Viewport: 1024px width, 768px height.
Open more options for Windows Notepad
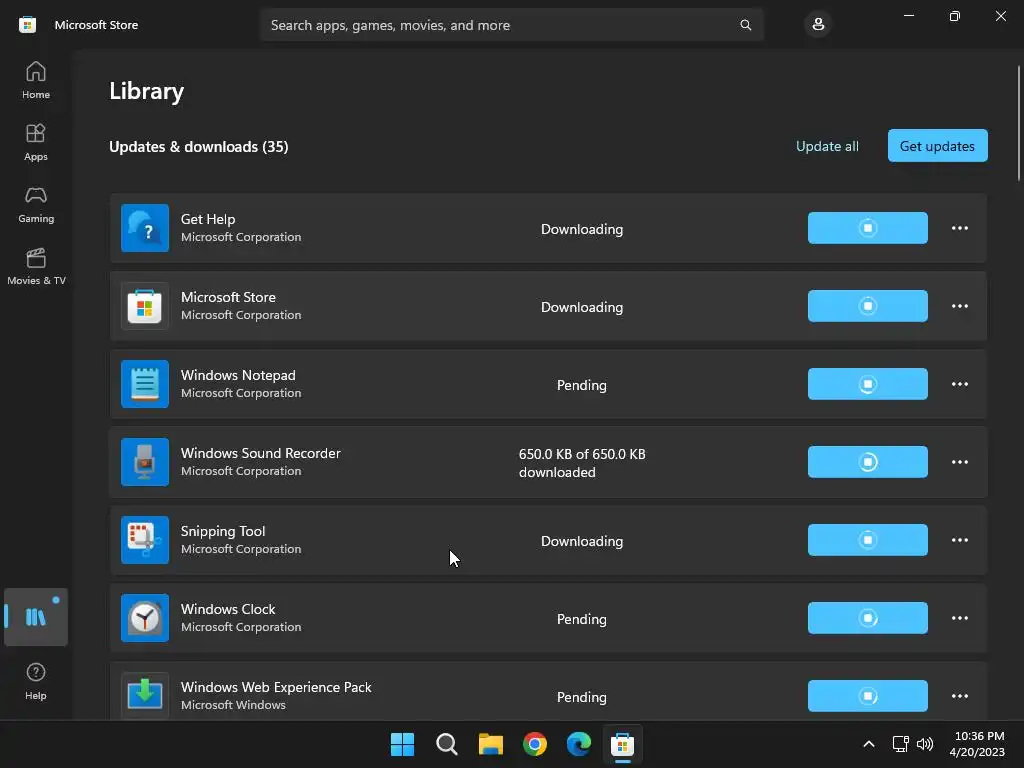tap(959, 384)
